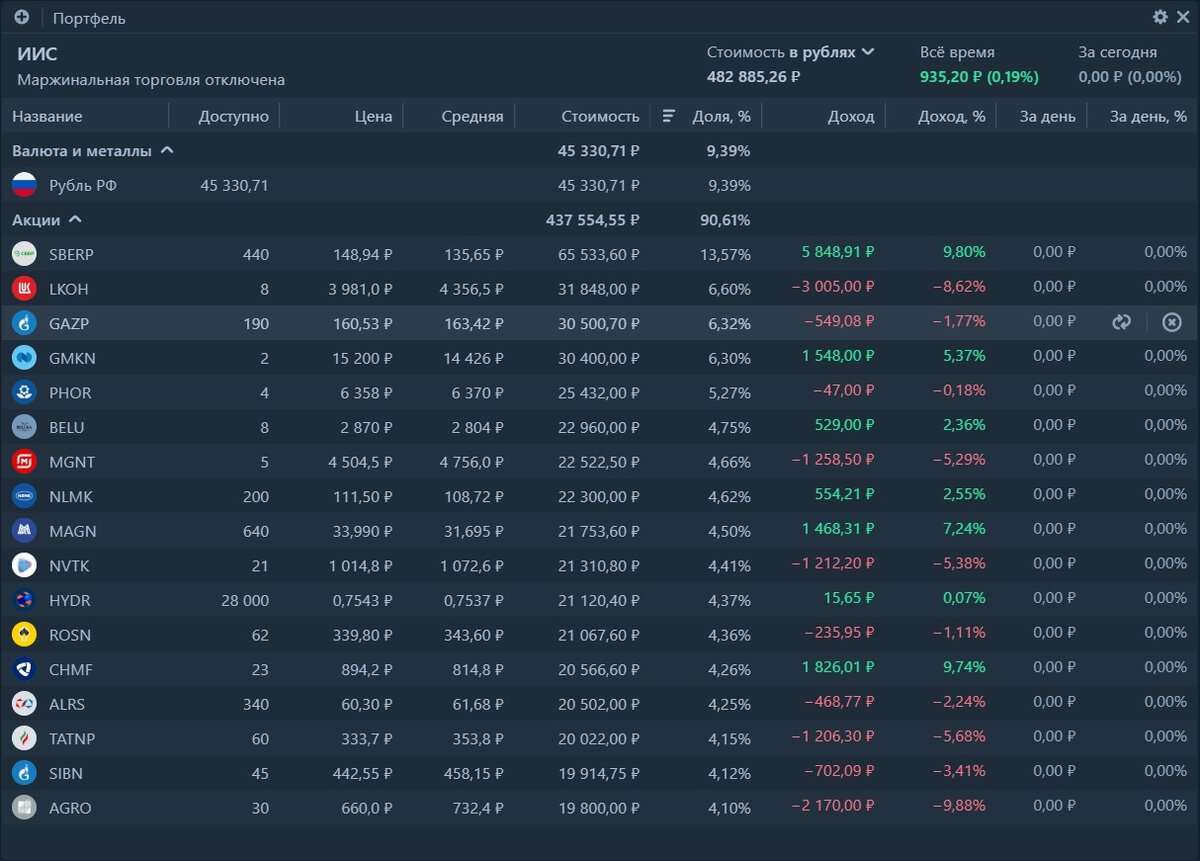Click the SIBN ticker name
The width and height of the screenshot is (1200, 861).
click(x=66, y=773)
